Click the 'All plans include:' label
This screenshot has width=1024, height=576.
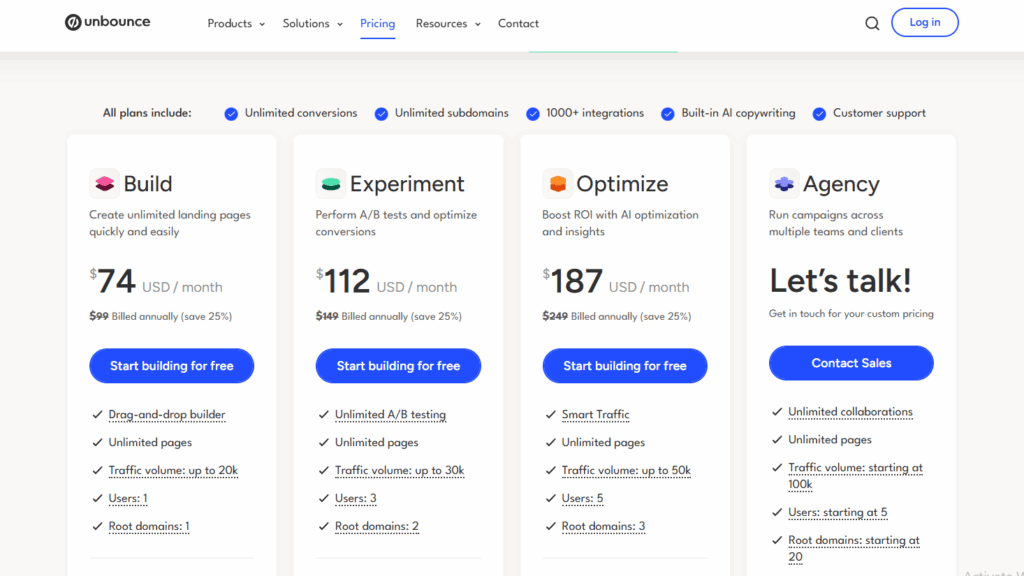147,113
